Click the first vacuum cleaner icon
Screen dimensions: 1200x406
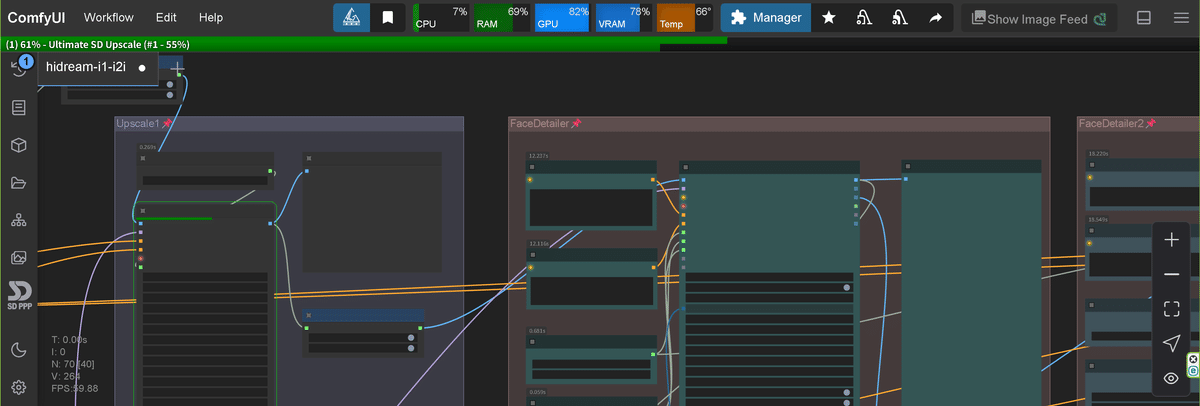pyautogui.click(x=864, y=18)
